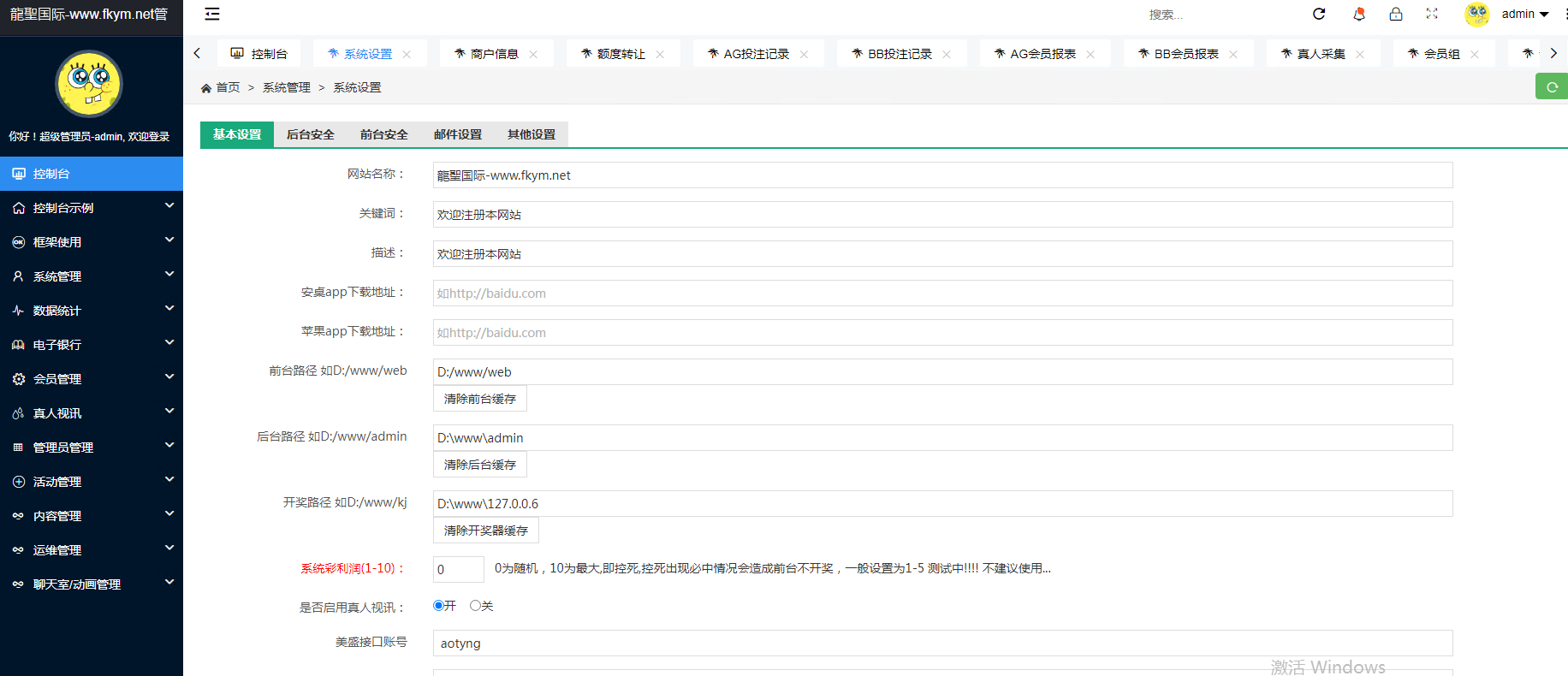
Task: Open 控制台 in the sidebar
Action: pyautogui.click(x=92, y=174)
